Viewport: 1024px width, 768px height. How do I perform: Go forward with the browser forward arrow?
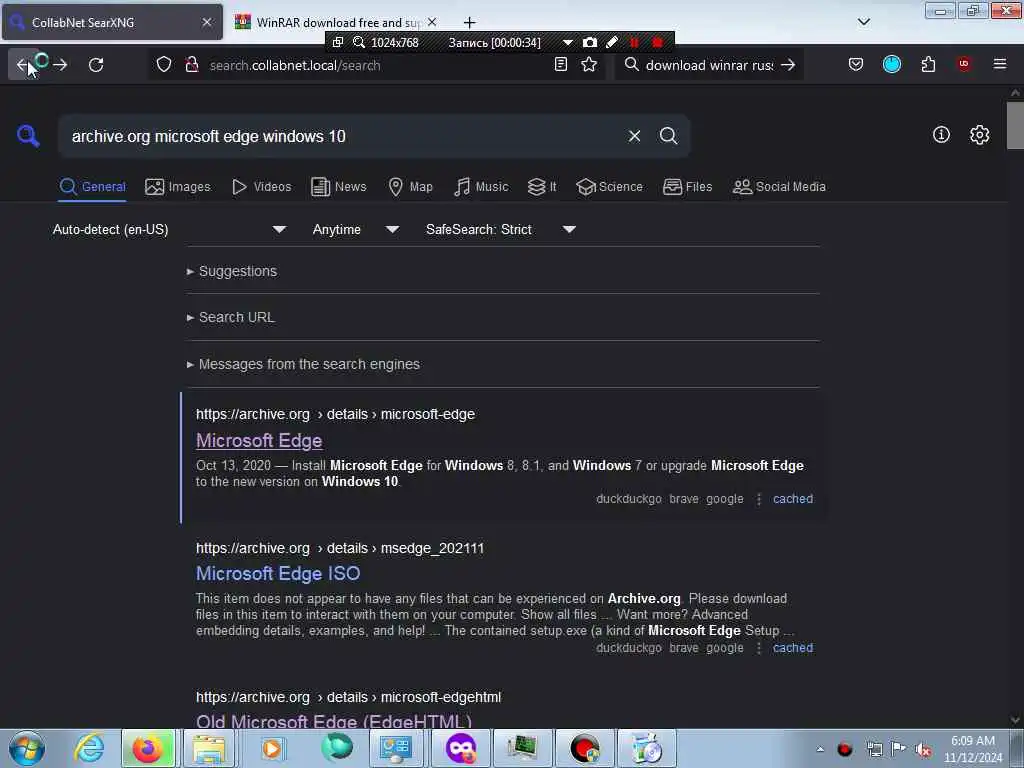(x=60, y=65)
